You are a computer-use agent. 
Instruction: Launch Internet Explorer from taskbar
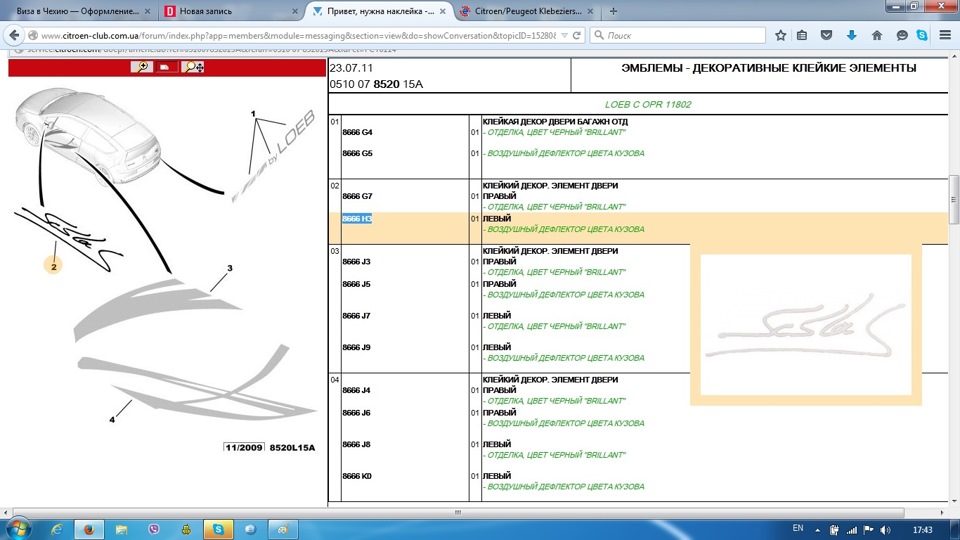click(56, 529)
